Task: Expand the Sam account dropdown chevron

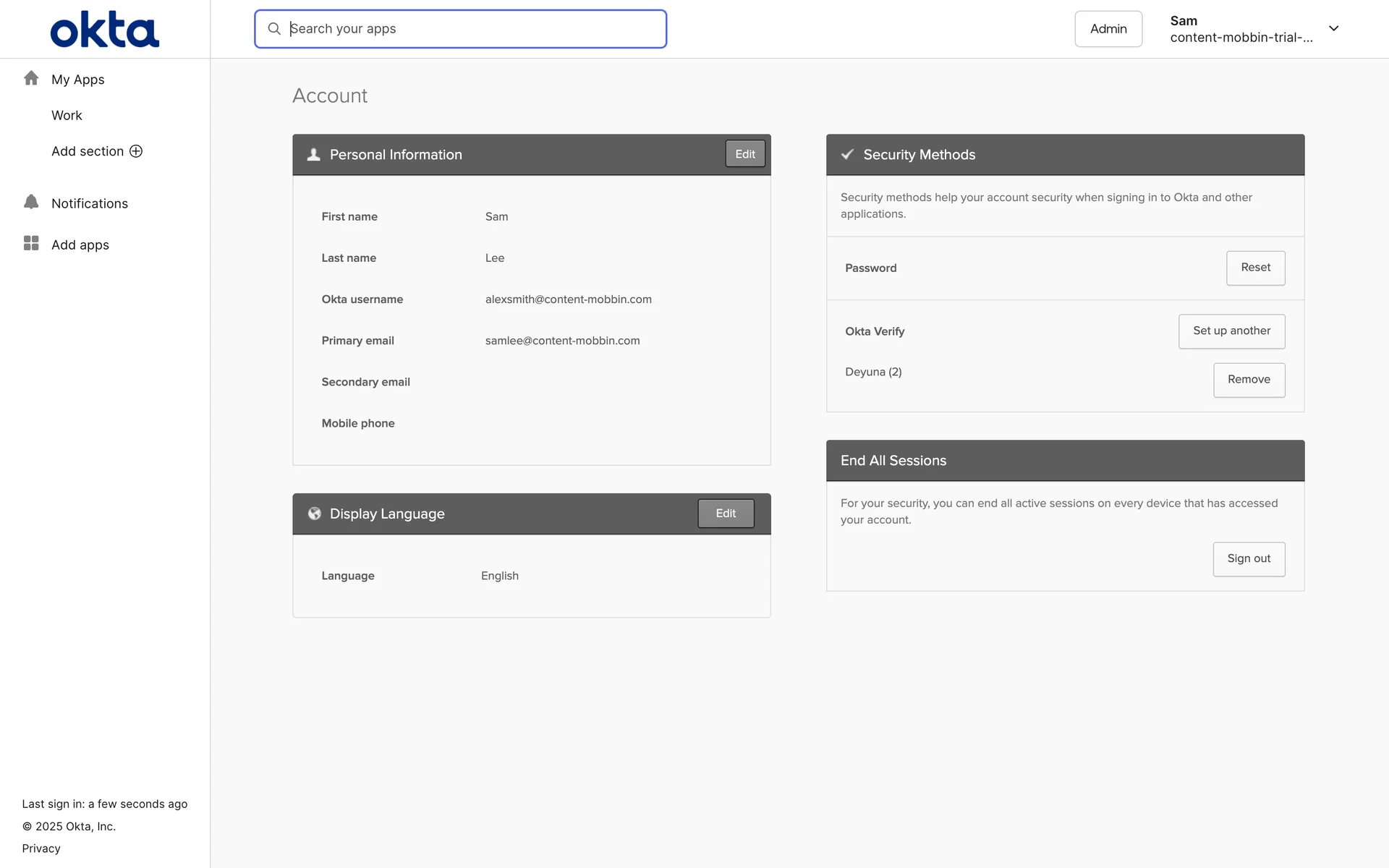Action: coord(1333,29)
